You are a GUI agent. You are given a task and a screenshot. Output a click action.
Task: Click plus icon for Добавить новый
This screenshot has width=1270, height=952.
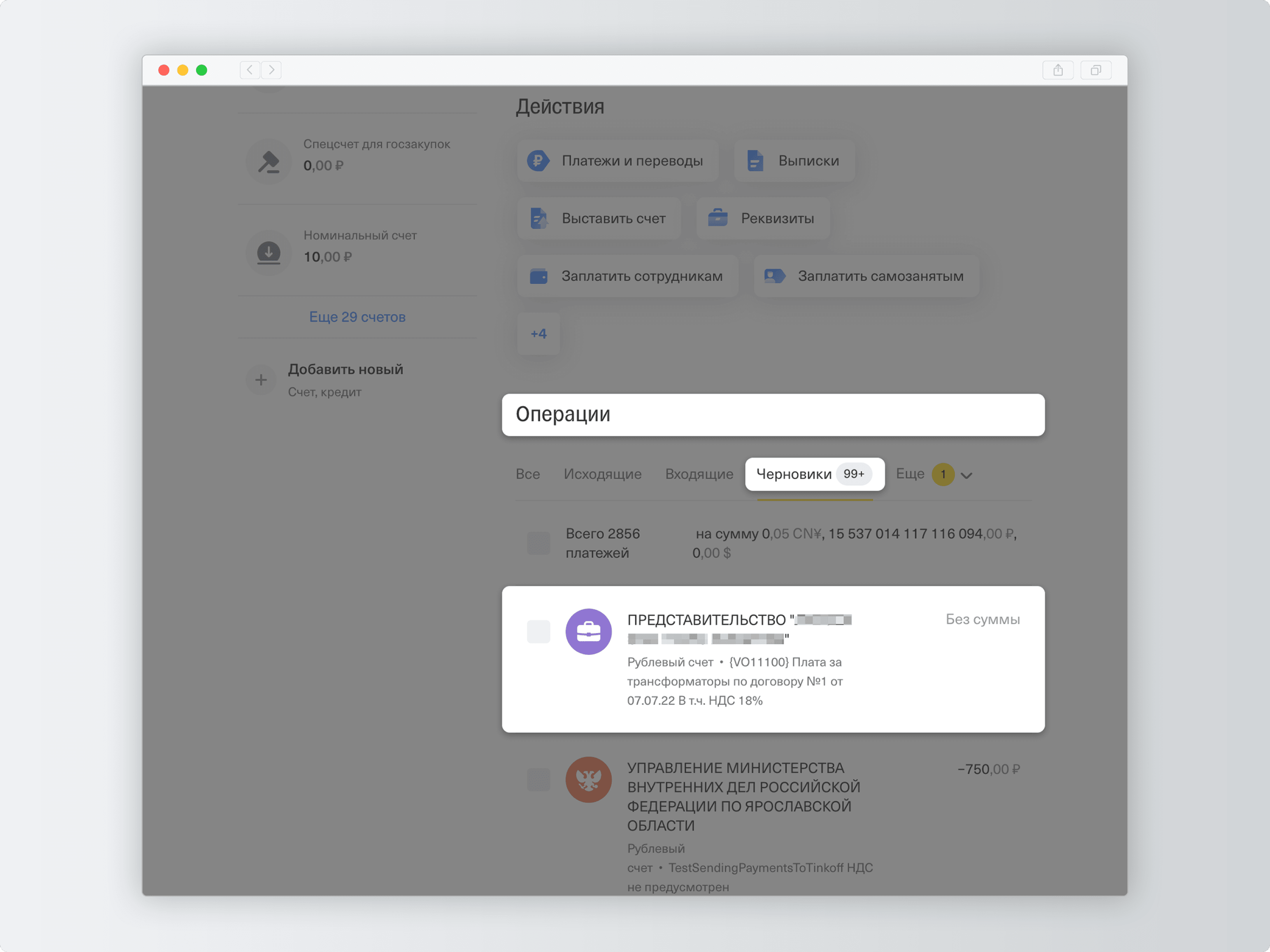261,380
